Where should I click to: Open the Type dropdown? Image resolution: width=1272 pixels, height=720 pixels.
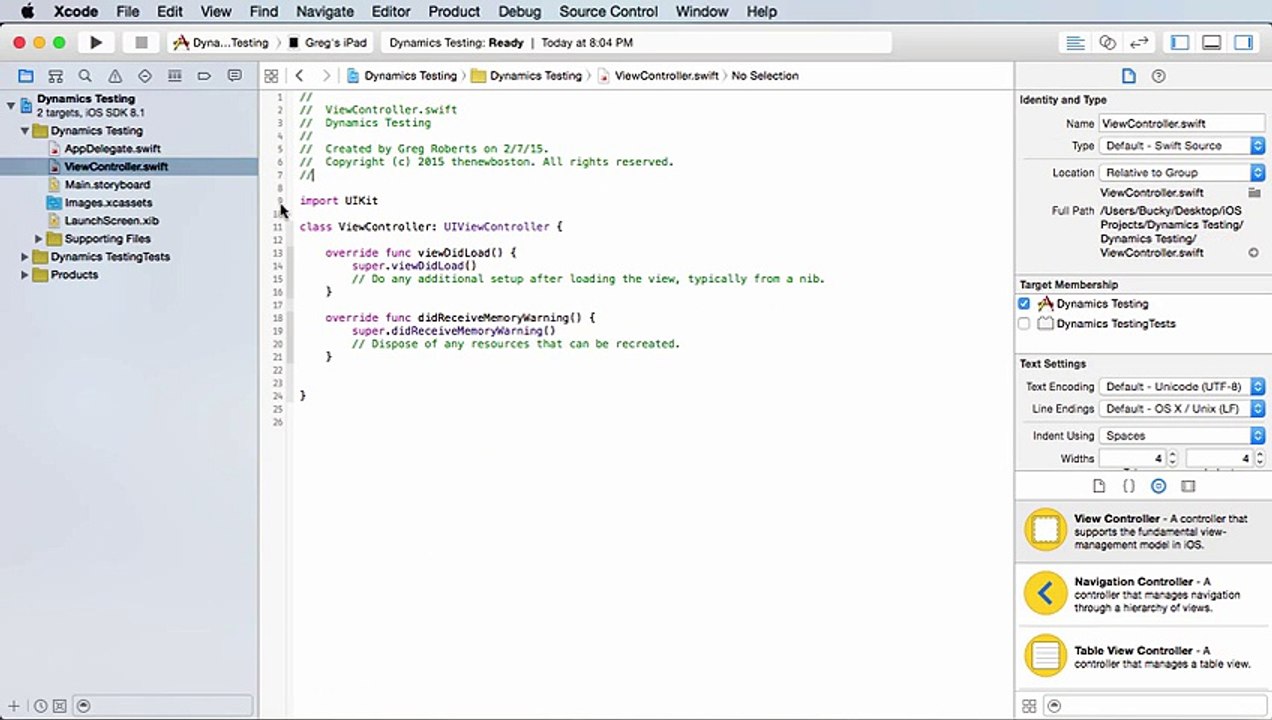(1182, 146)
